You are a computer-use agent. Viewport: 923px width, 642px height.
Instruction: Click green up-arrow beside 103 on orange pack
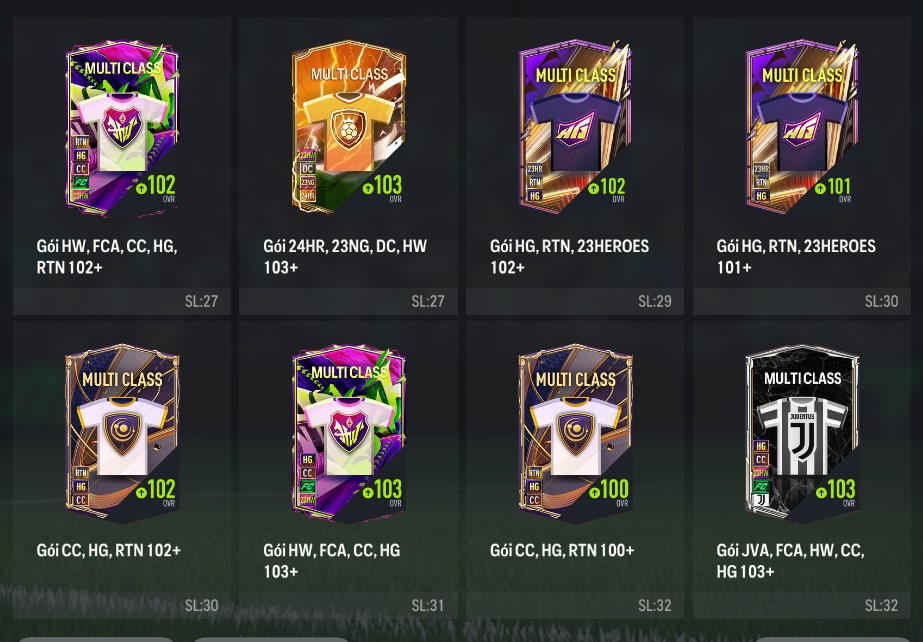click(368, 188)
